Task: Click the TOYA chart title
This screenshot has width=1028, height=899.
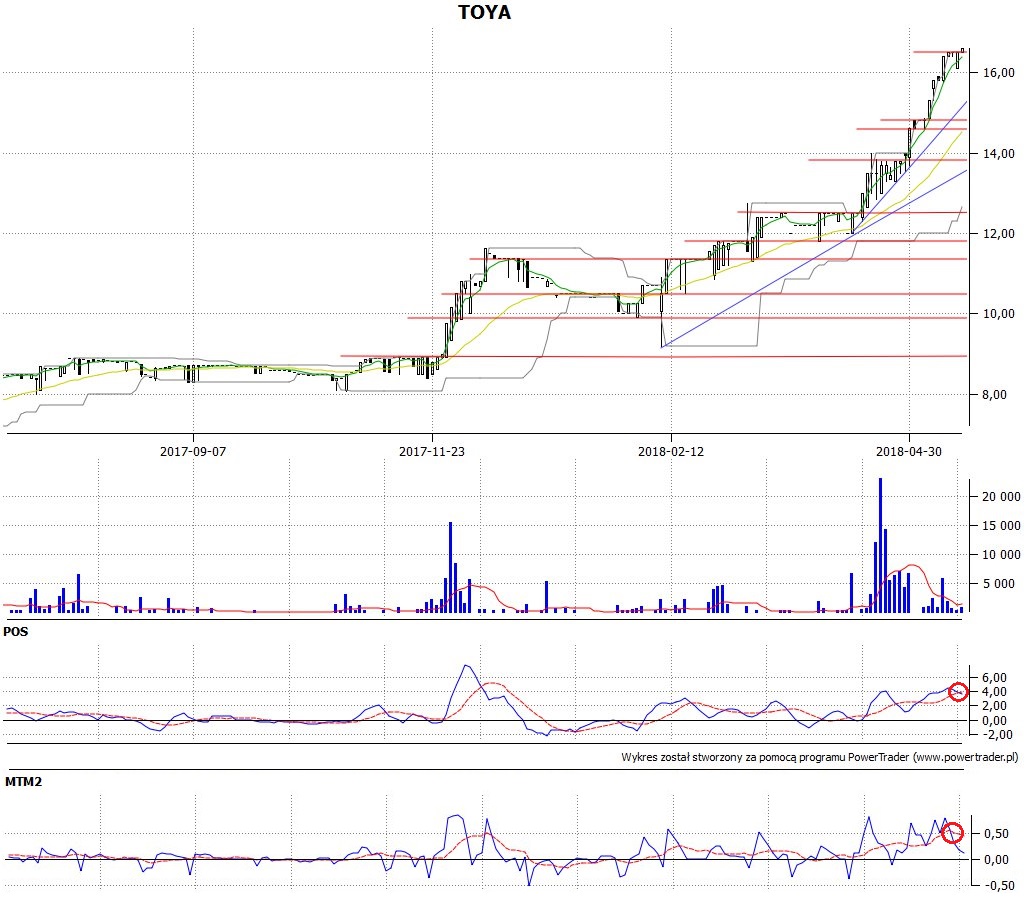Action: click(x=484, y=12)
